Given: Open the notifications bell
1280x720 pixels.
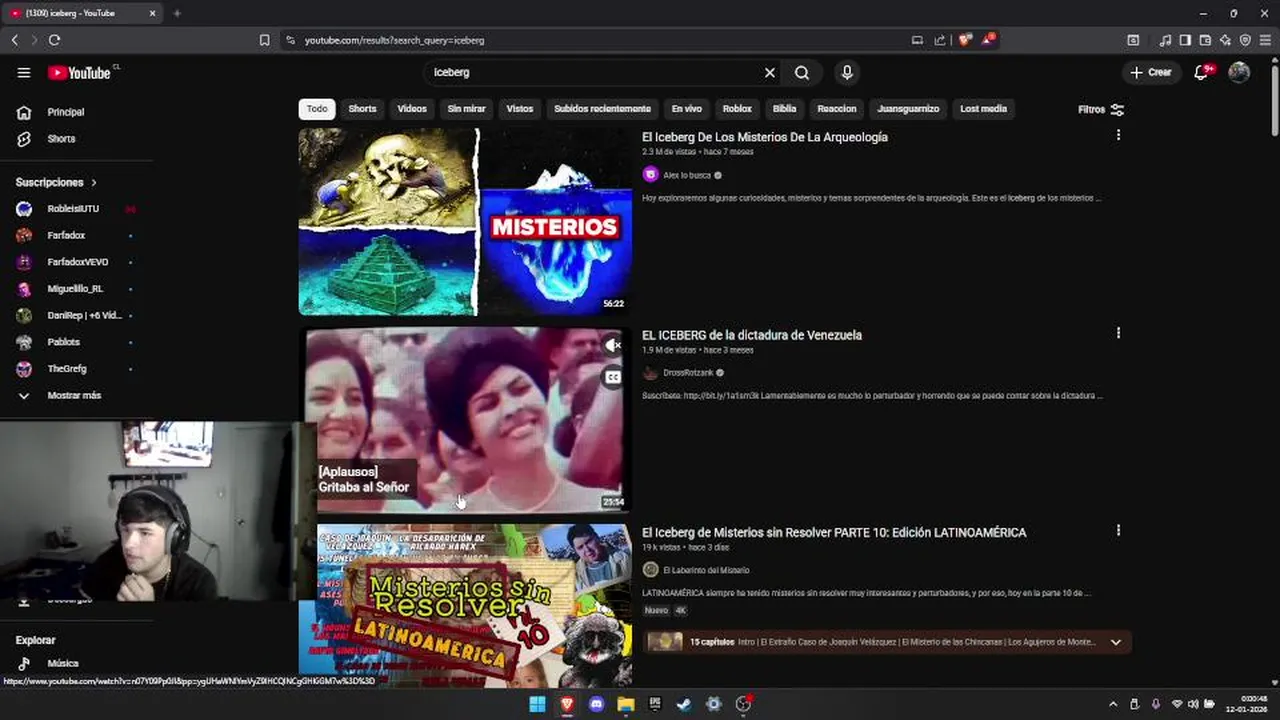Looking at the screenshot, I should 1203,72.
